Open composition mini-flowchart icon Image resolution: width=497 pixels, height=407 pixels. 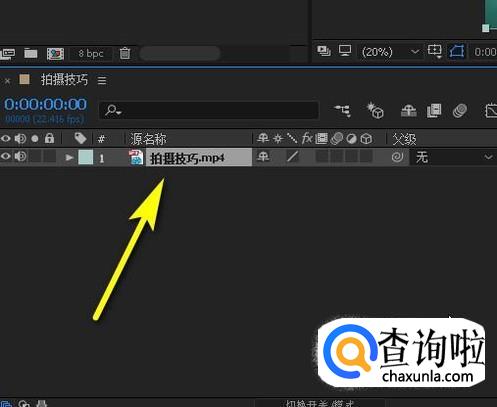pyautogui.click(x=343, y=110)
